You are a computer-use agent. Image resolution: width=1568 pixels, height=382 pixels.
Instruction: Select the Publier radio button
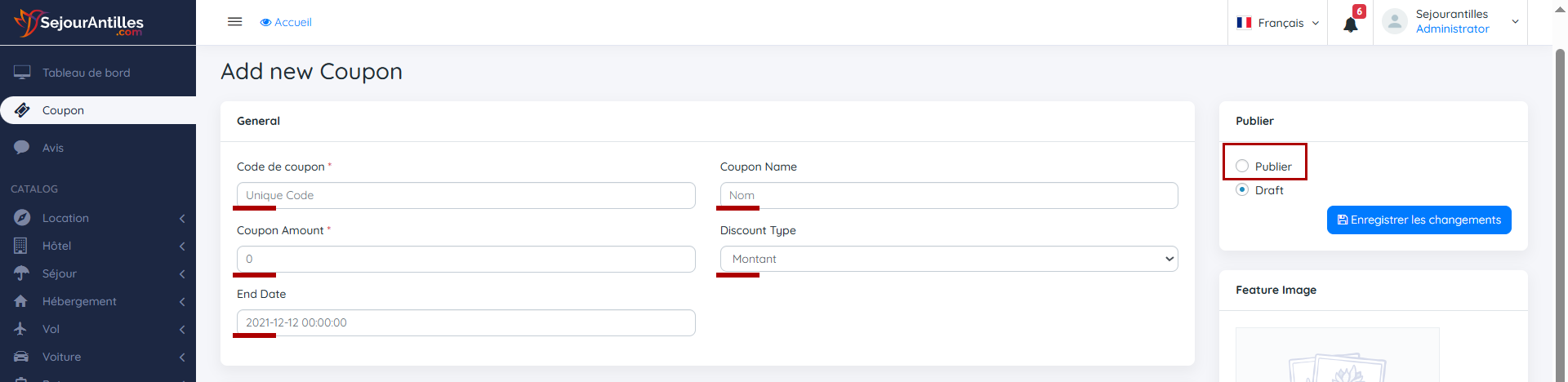coord(1242,167)
